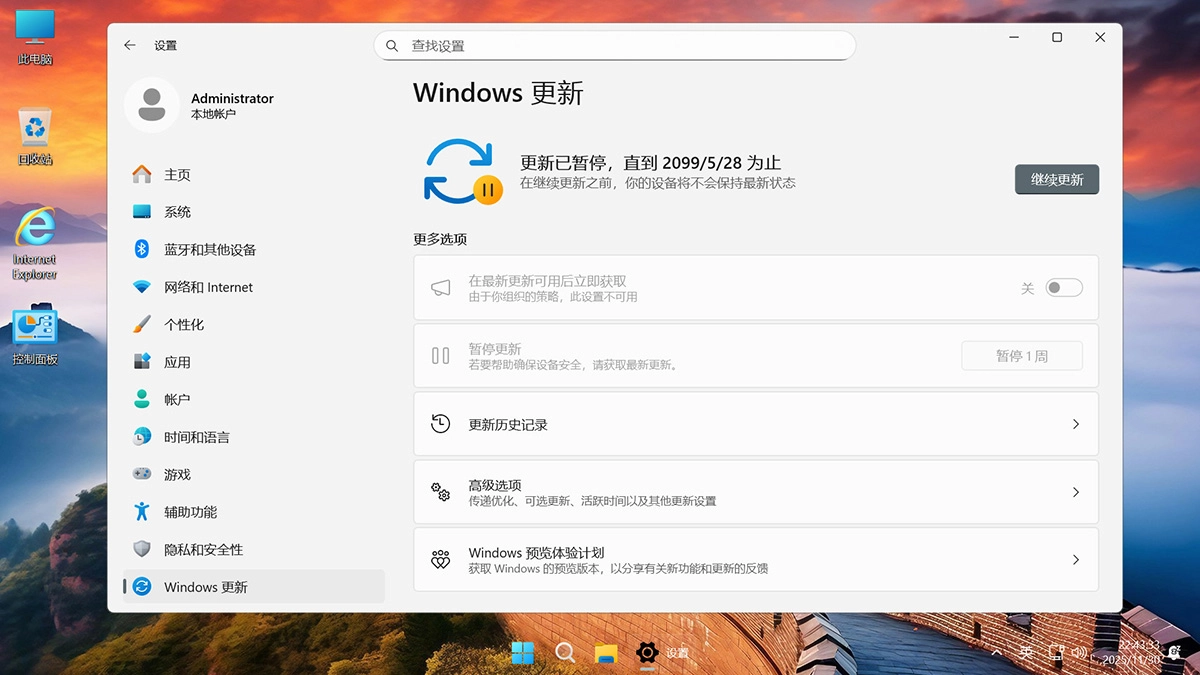The height and width of the screenshot is (675, 1200).
Task: Click the 继续更新 button
Action: click(1056, 179)
